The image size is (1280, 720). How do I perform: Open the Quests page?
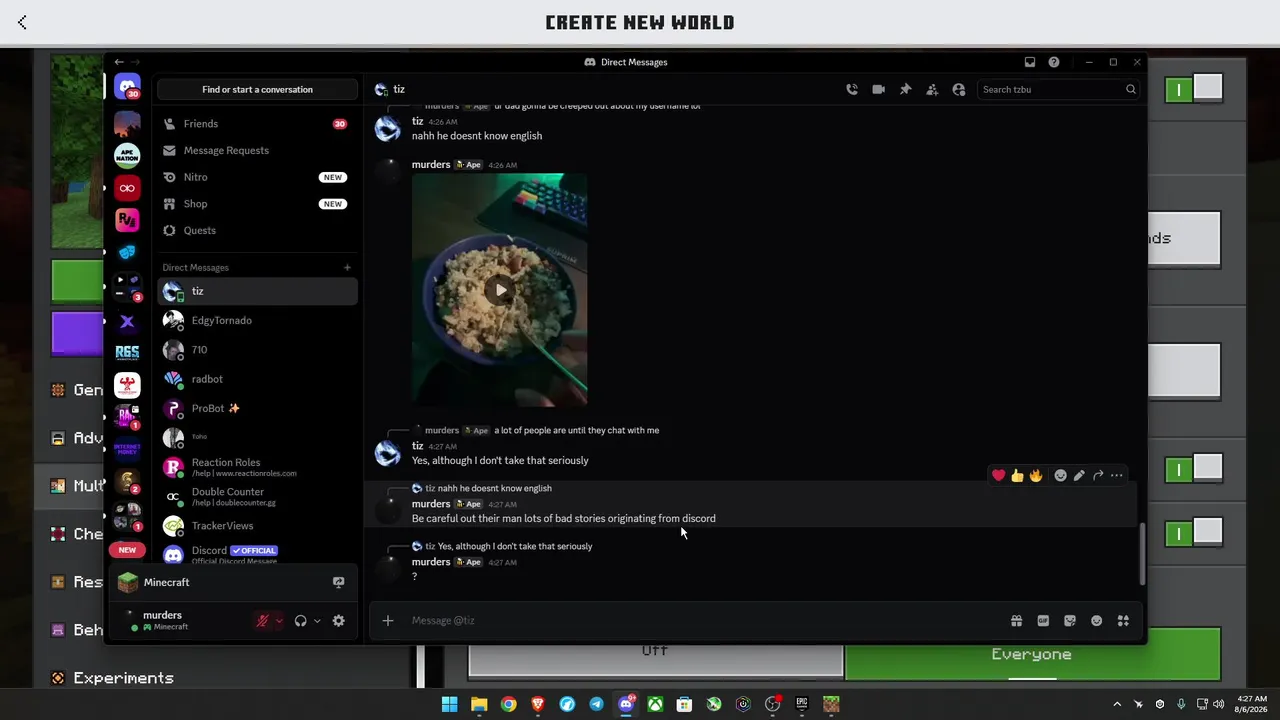tap(257, 230)
